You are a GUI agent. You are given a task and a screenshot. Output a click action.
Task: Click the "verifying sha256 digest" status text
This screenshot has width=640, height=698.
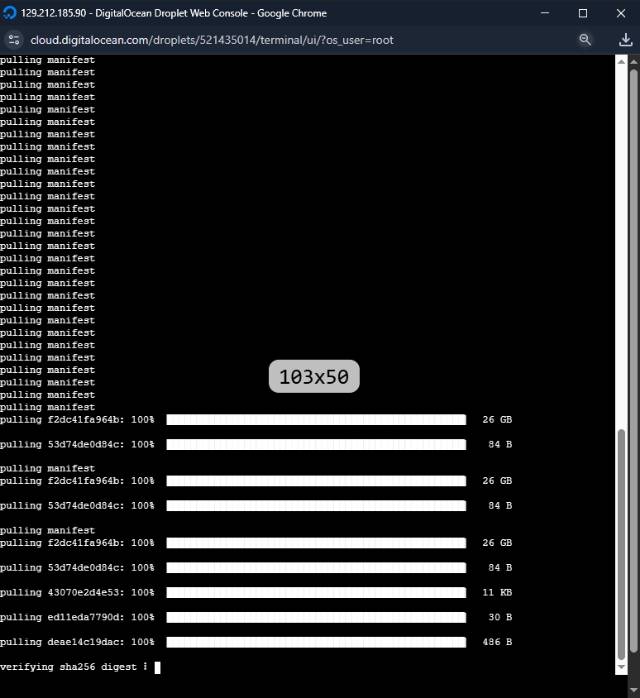70,667
